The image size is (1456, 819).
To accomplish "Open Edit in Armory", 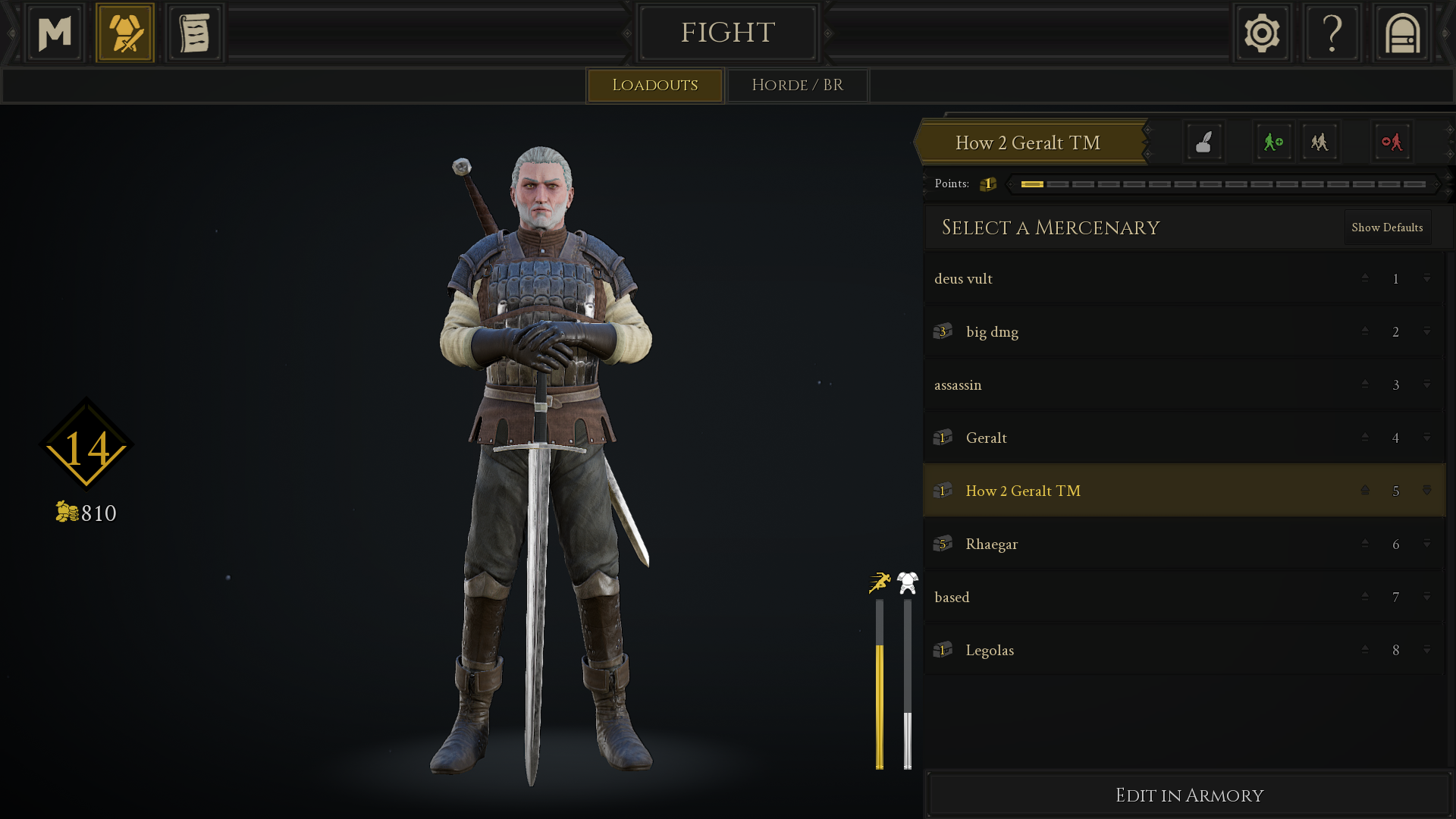I will 1189,795.
